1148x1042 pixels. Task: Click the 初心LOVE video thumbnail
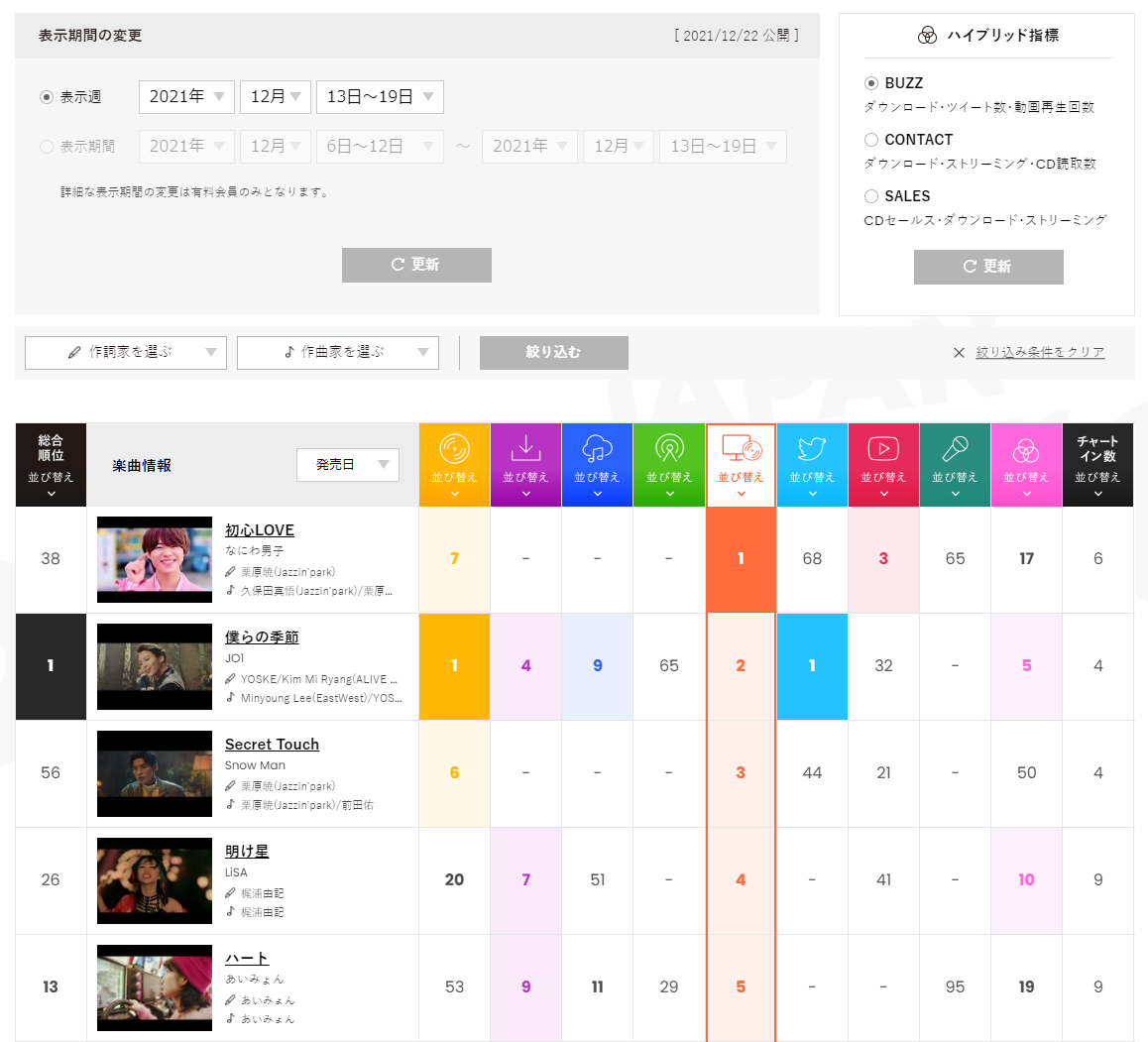(x=155, y=560)
